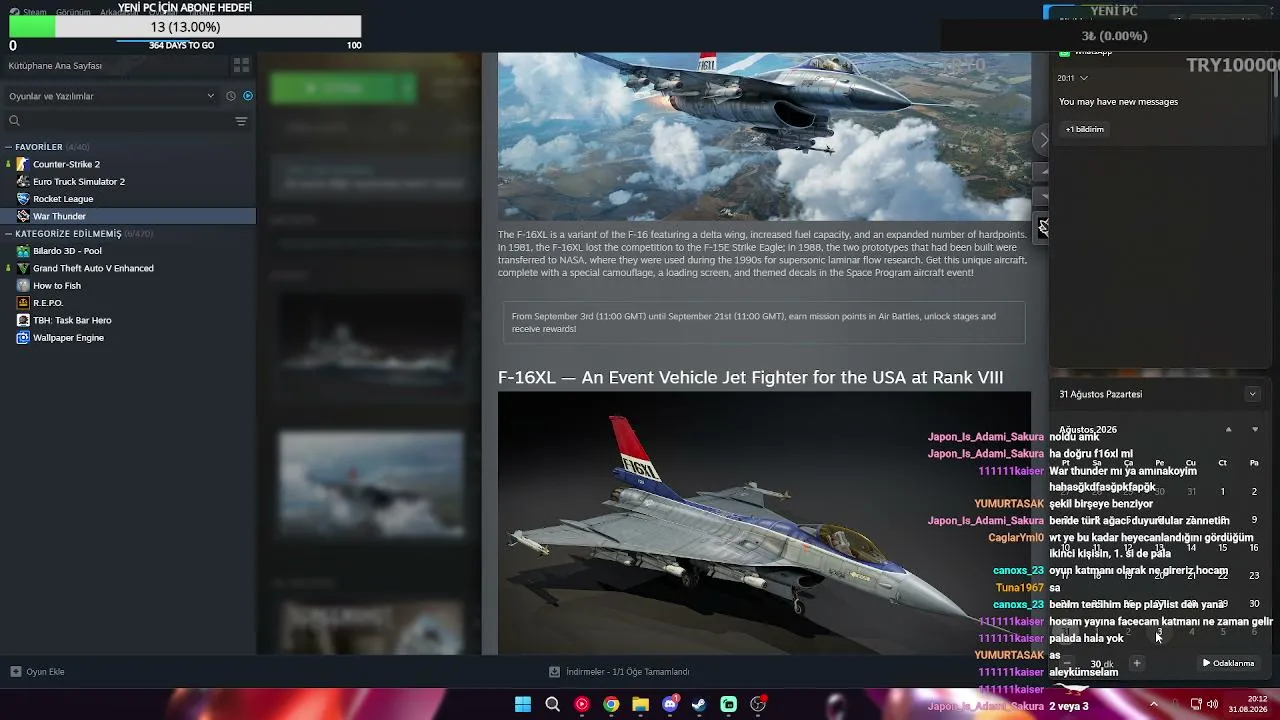Click the Rocket League game icon
This screenshot has width=1280, height=720.
23,198
